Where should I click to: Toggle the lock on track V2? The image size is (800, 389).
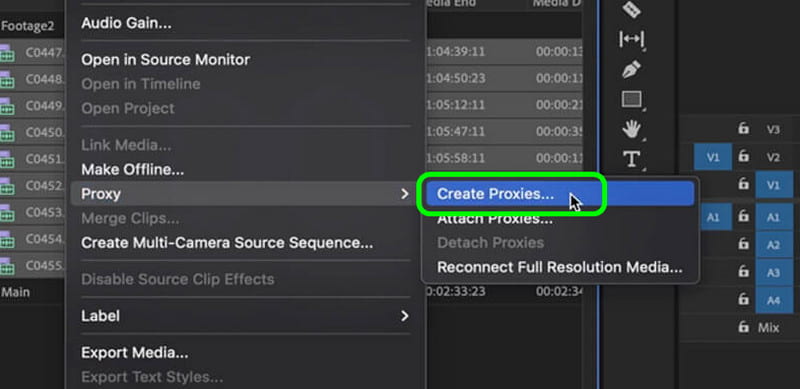tap(743, 156)
